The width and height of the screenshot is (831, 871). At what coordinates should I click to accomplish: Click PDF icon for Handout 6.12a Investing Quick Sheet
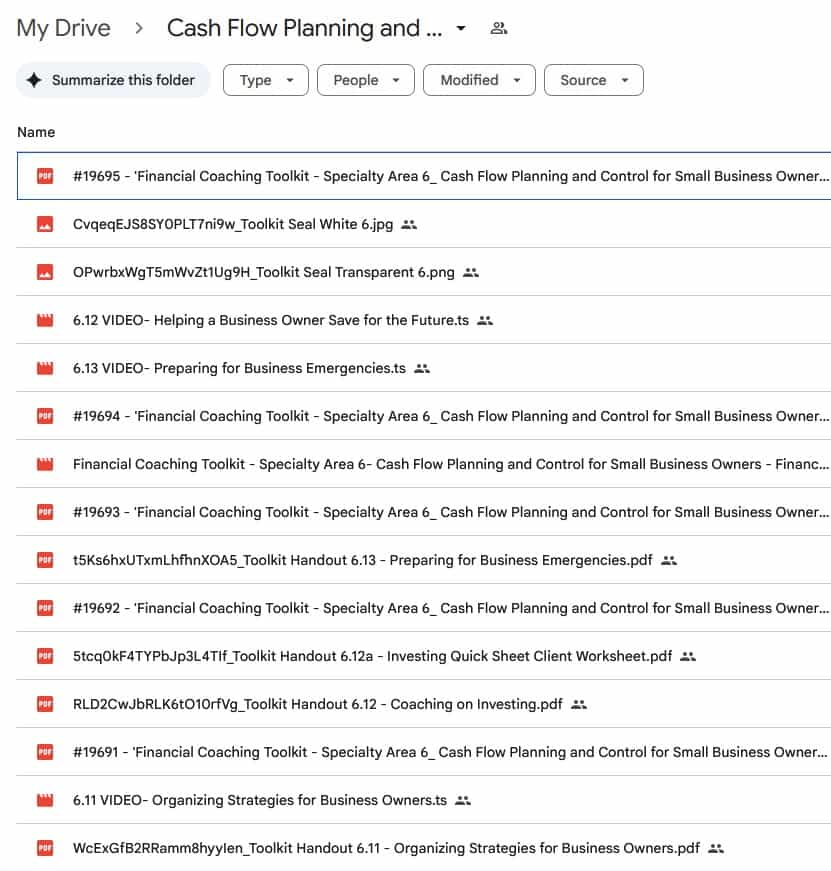(44, 656)
